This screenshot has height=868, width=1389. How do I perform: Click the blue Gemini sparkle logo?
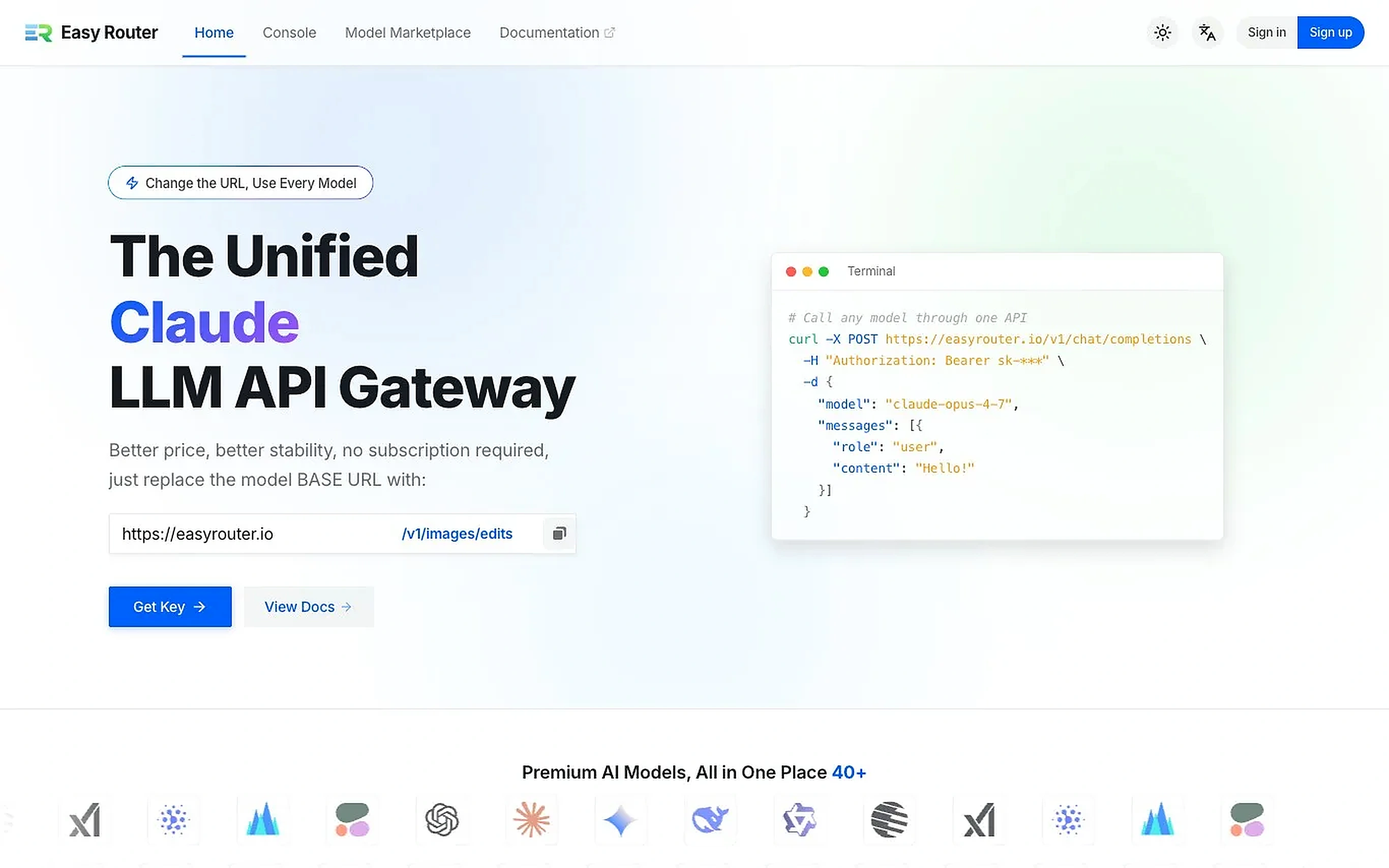tap(621, 819)
